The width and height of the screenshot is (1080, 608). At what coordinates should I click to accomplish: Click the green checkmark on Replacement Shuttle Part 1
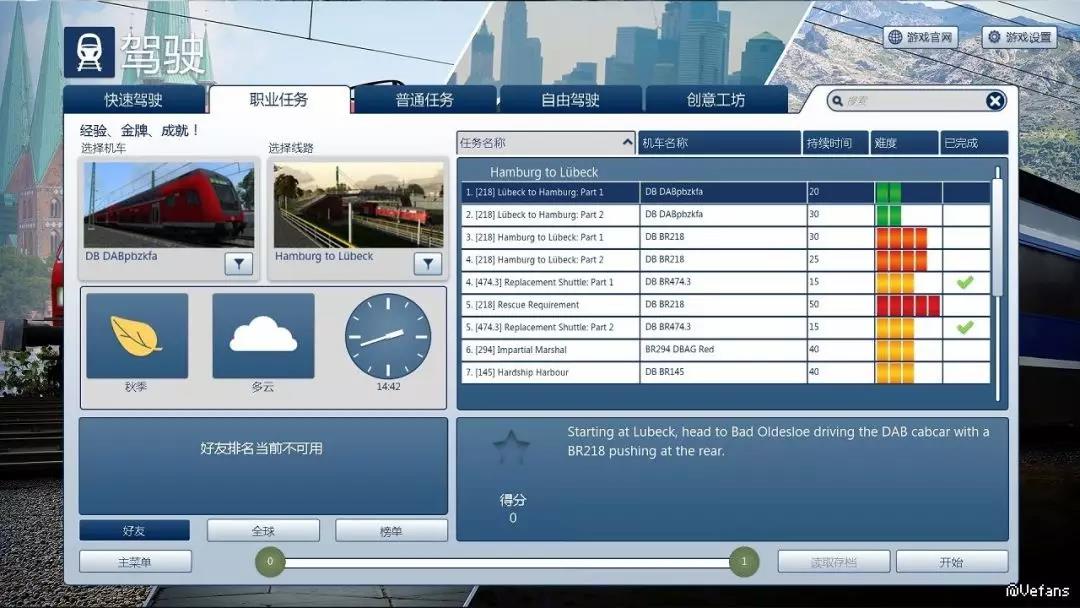click(965, 282)
